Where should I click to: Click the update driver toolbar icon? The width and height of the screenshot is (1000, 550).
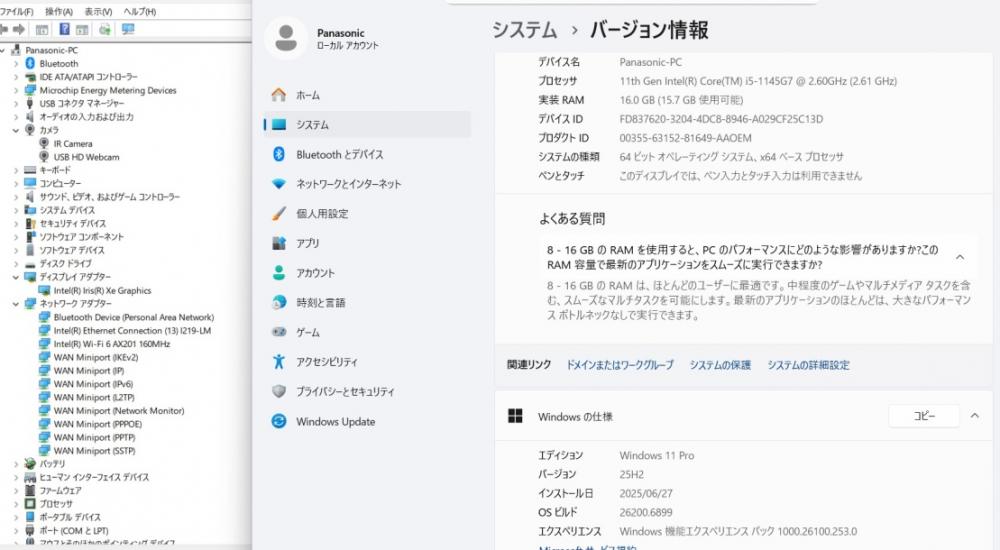pos(105,29)
